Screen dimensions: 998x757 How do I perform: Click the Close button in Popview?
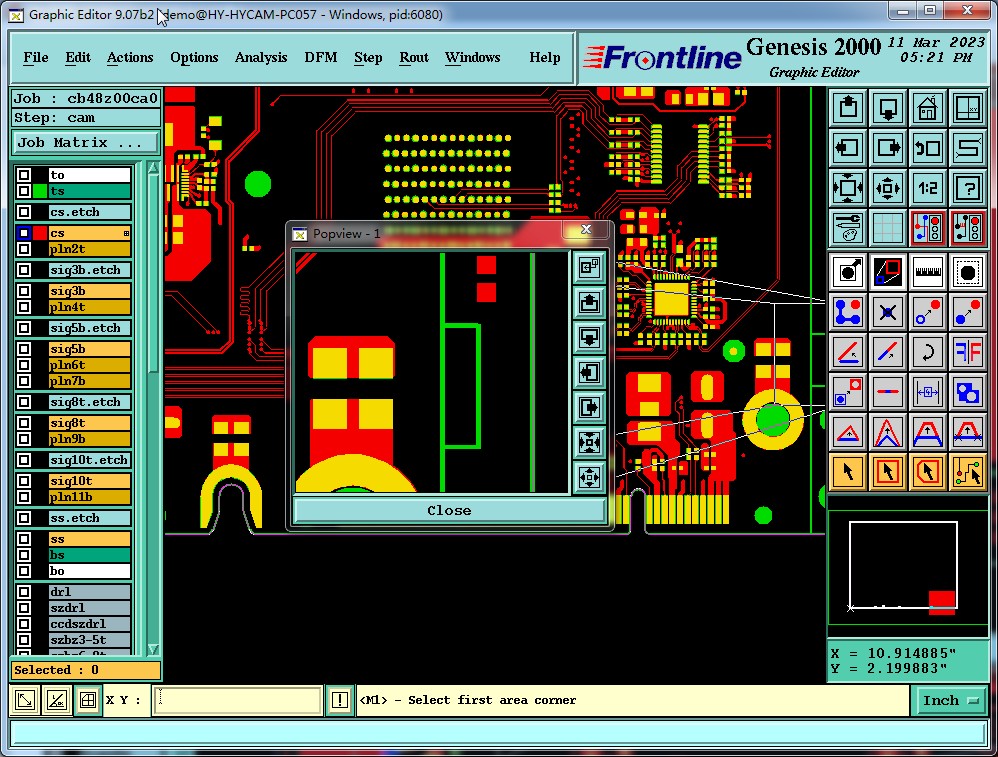click(449, 511)
